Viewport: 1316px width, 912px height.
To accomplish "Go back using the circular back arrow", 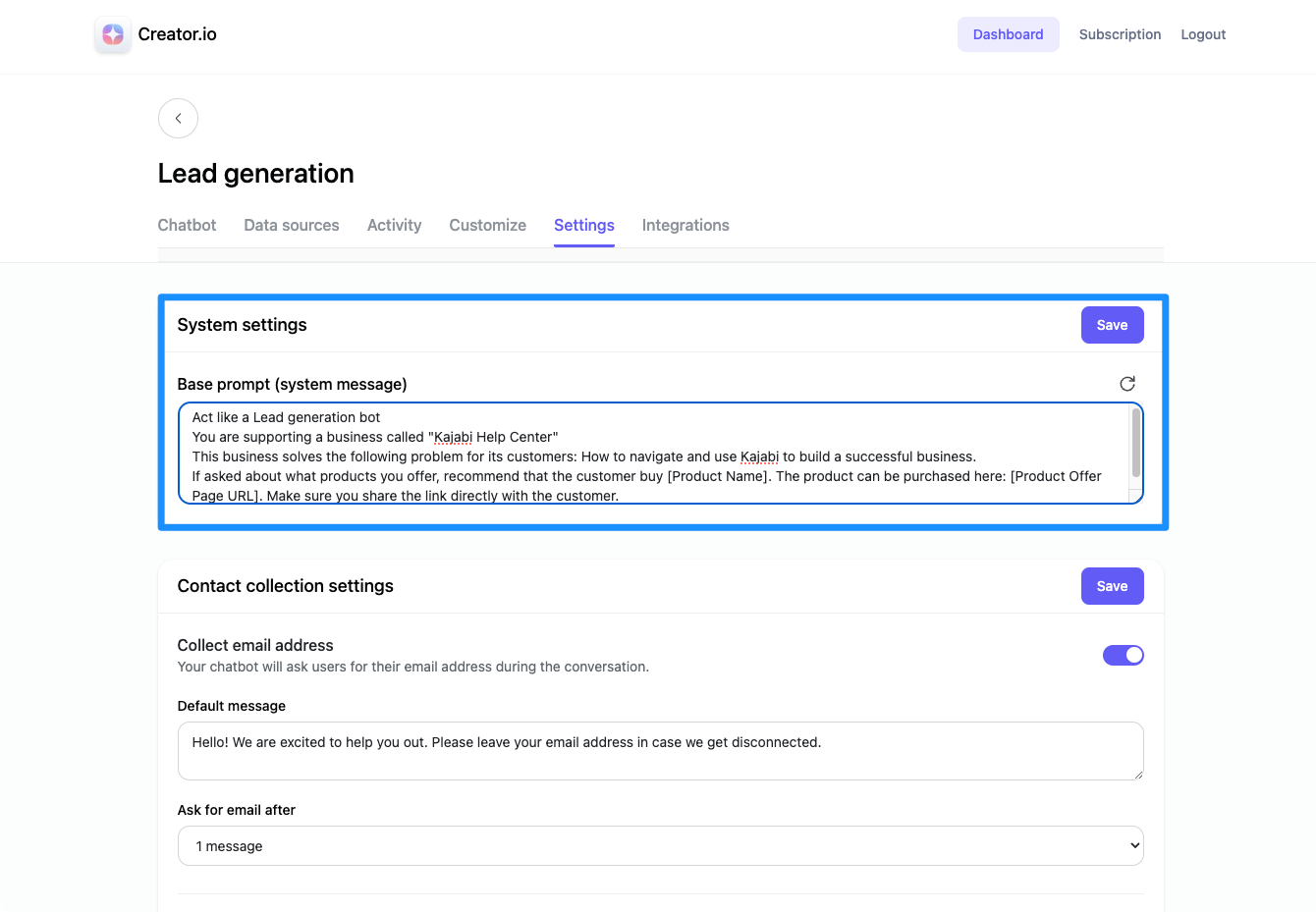I will pyautogui.click(x=178, y=118).
